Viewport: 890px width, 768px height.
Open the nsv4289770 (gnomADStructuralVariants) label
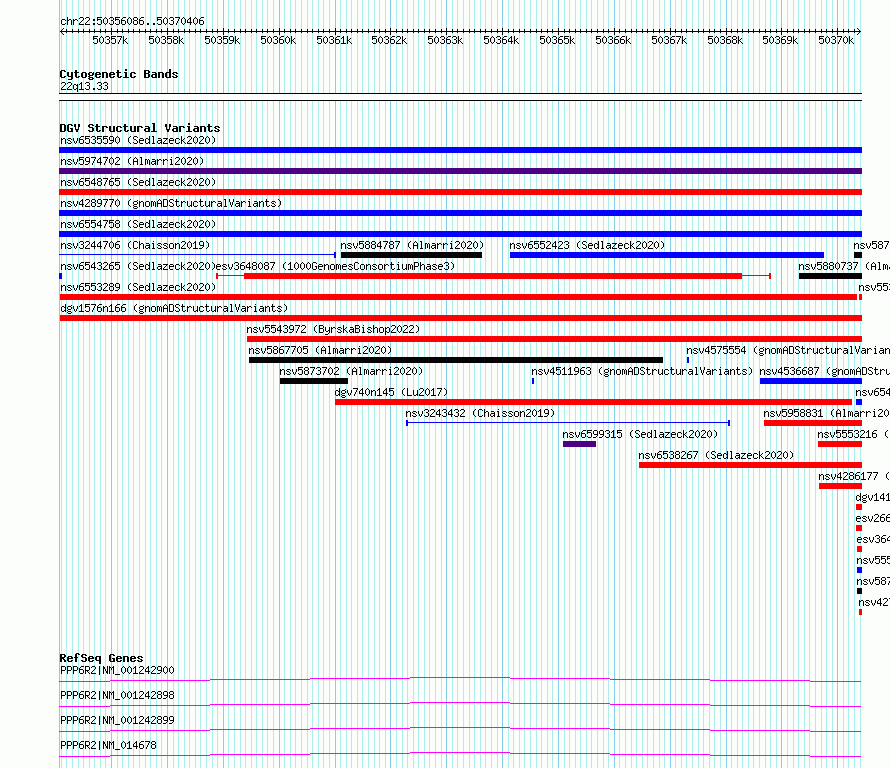[171, 203]
